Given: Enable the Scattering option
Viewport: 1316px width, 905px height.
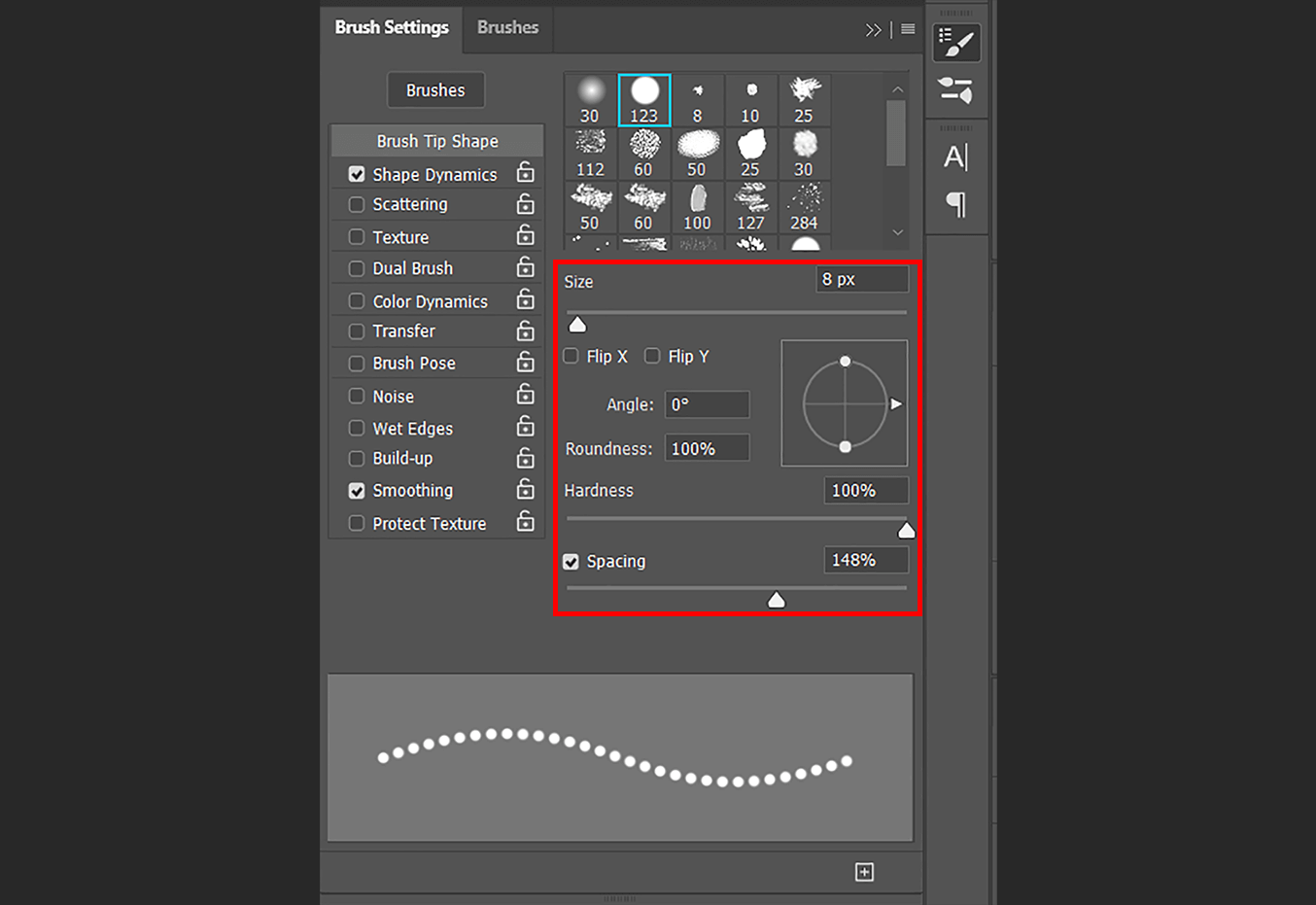Looking at the screenshot, I should [x=357, y=204].
